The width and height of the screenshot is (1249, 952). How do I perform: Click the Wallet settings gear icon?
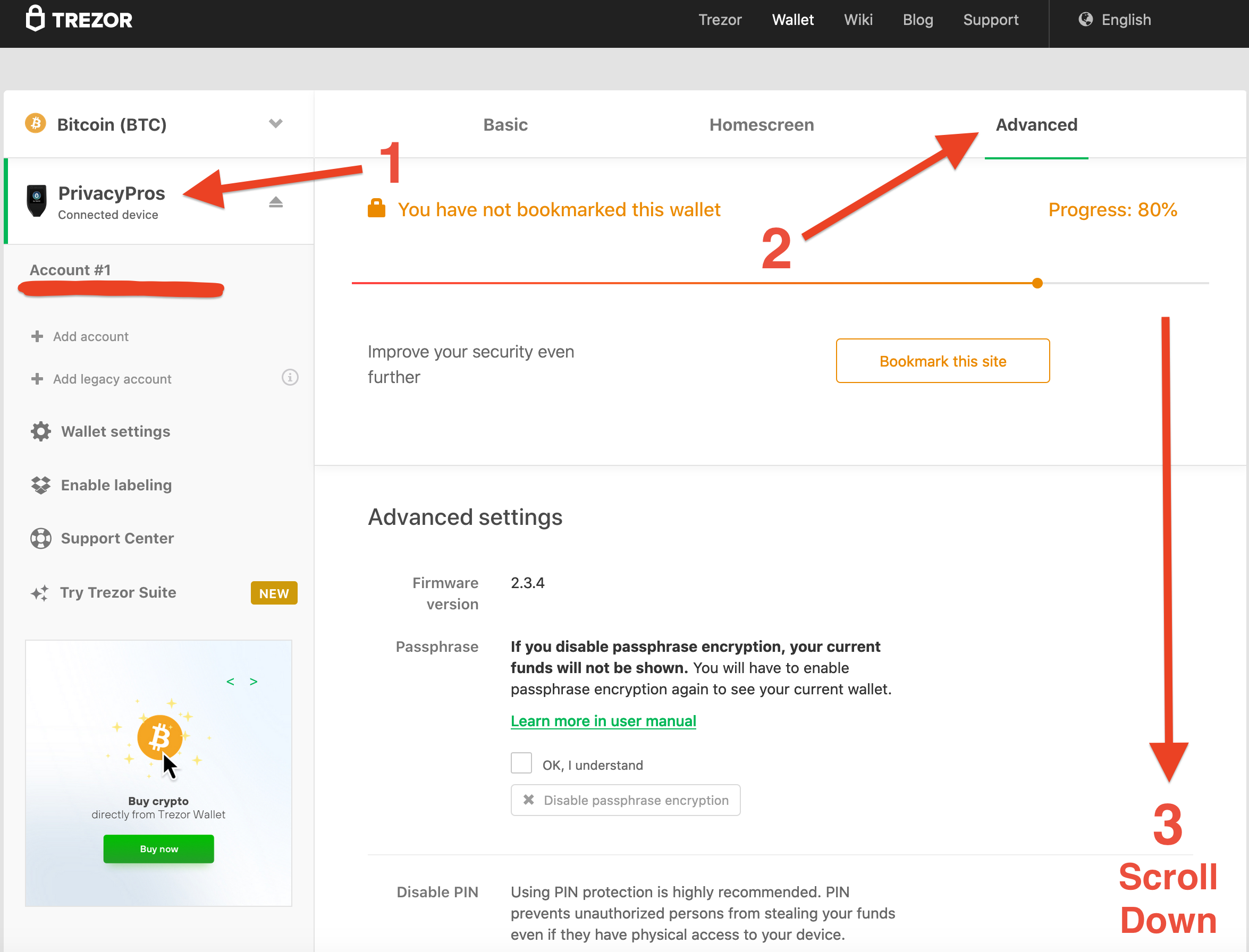41,431
